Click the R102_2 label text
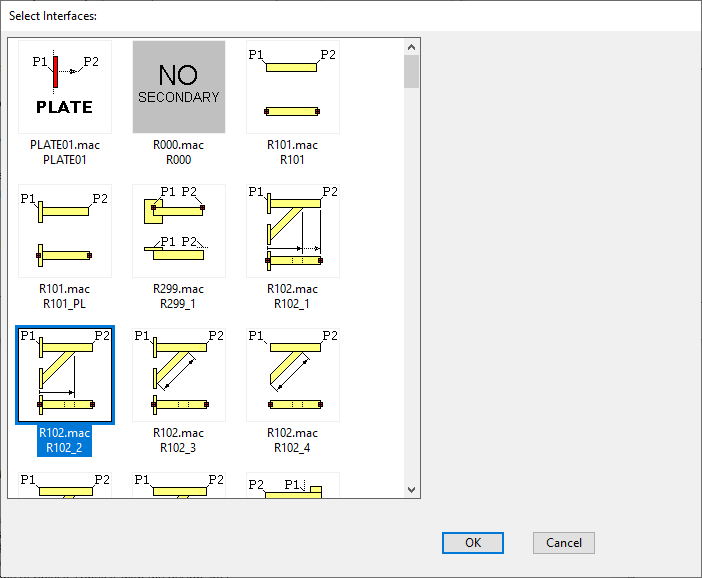 [x=64, y=447]
